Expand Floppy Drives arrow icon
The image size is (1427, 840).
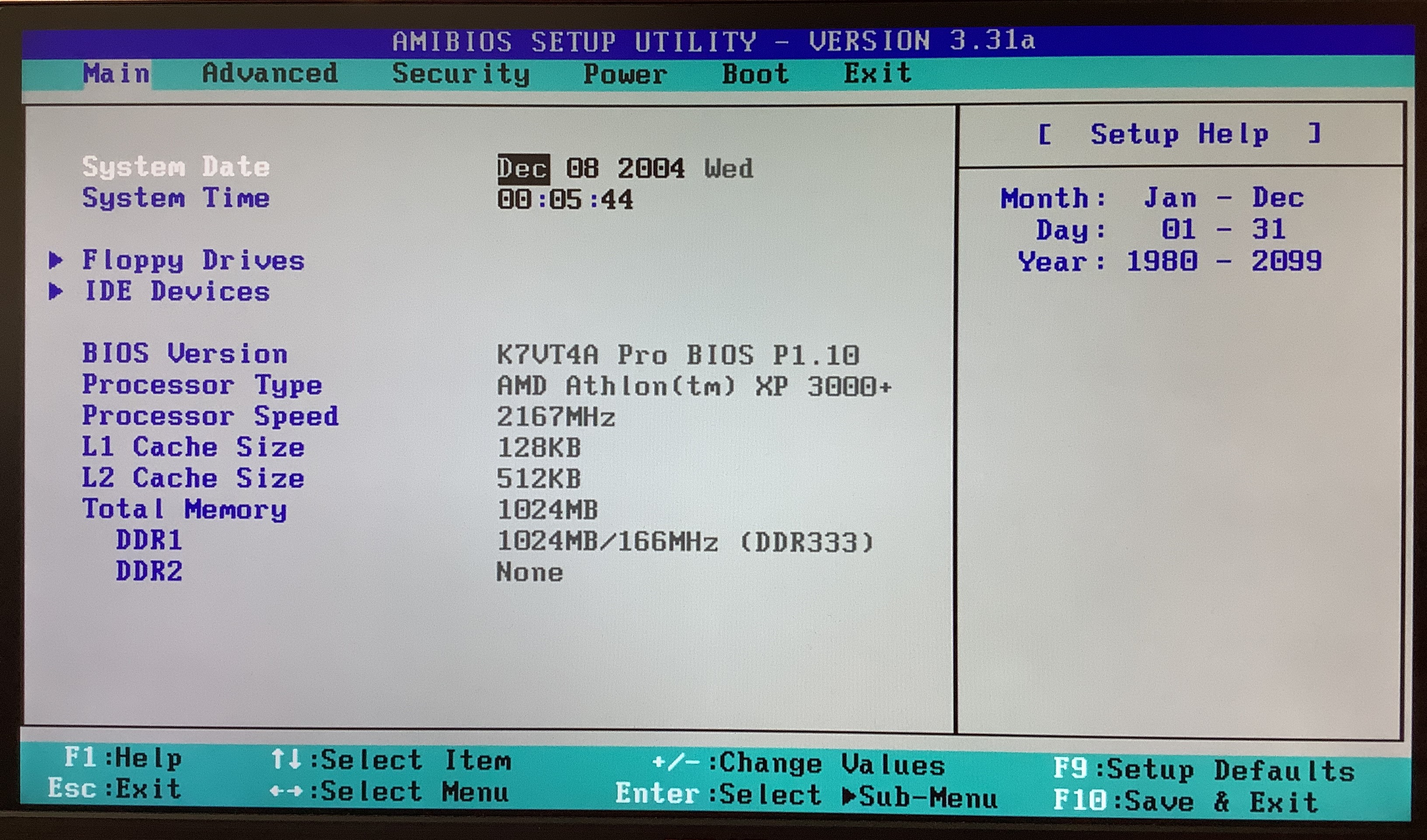[56, 260]
